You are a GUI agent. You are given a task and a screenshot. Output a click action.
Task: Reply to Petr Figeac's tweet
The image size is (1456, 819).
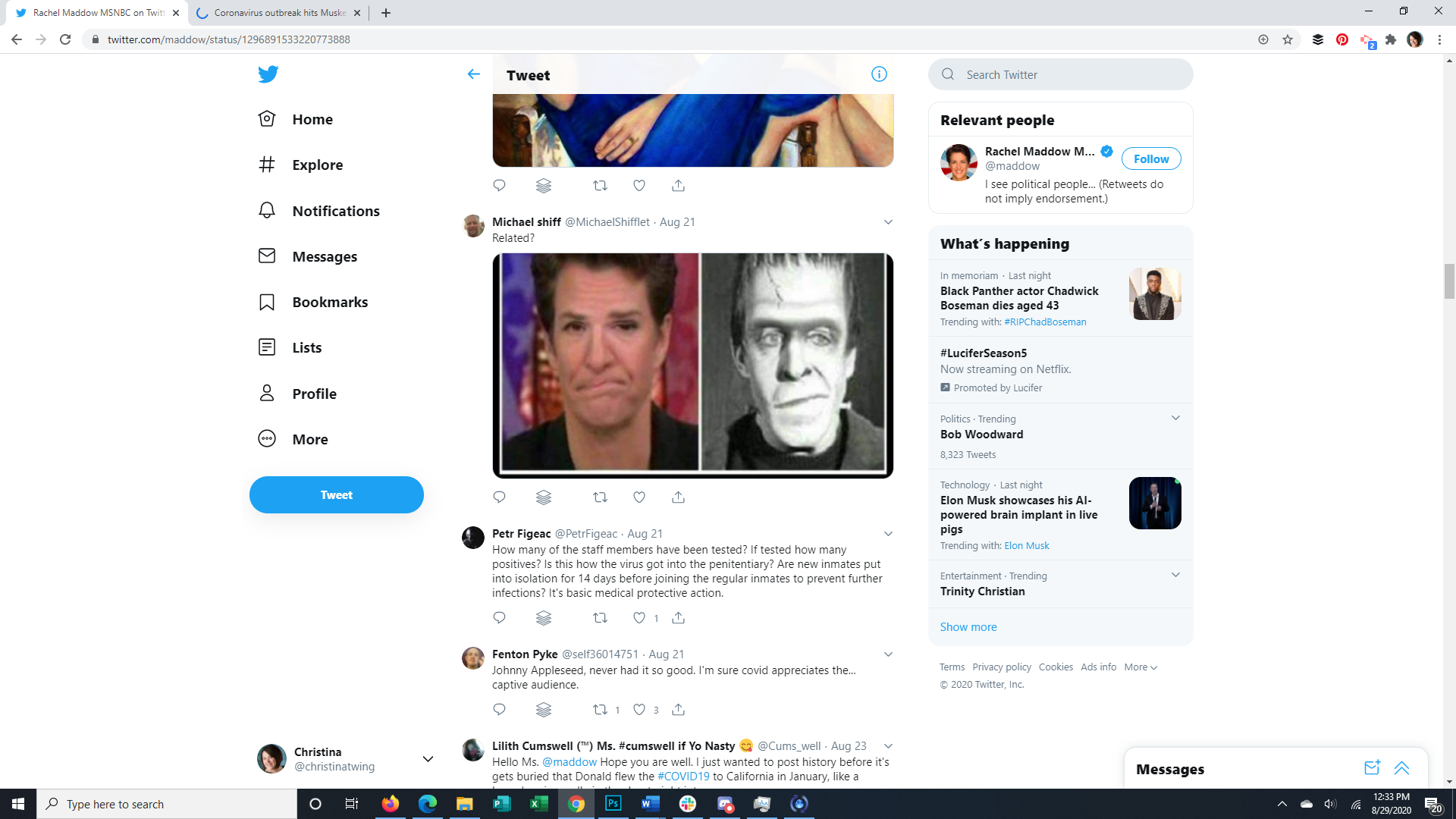[x=499, y=618]
